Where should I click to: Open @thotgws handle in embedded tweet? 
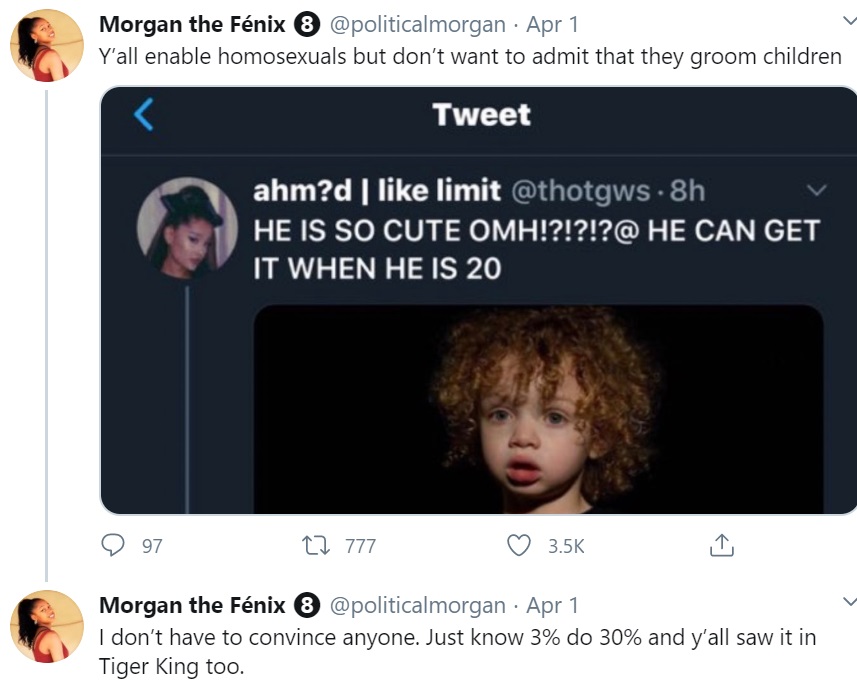pyautogui.click(x=580, y=190)
